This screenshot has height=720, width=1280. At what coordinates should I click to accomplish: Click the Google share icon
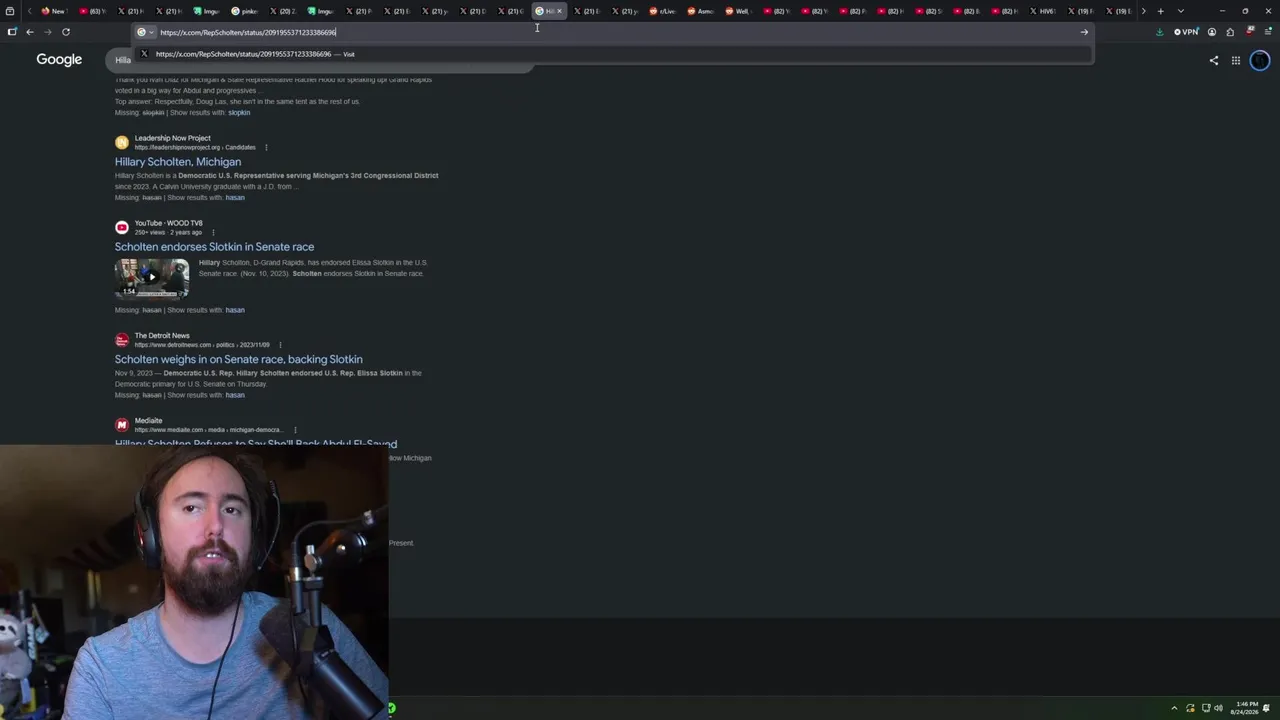(x=1214, y=60)
